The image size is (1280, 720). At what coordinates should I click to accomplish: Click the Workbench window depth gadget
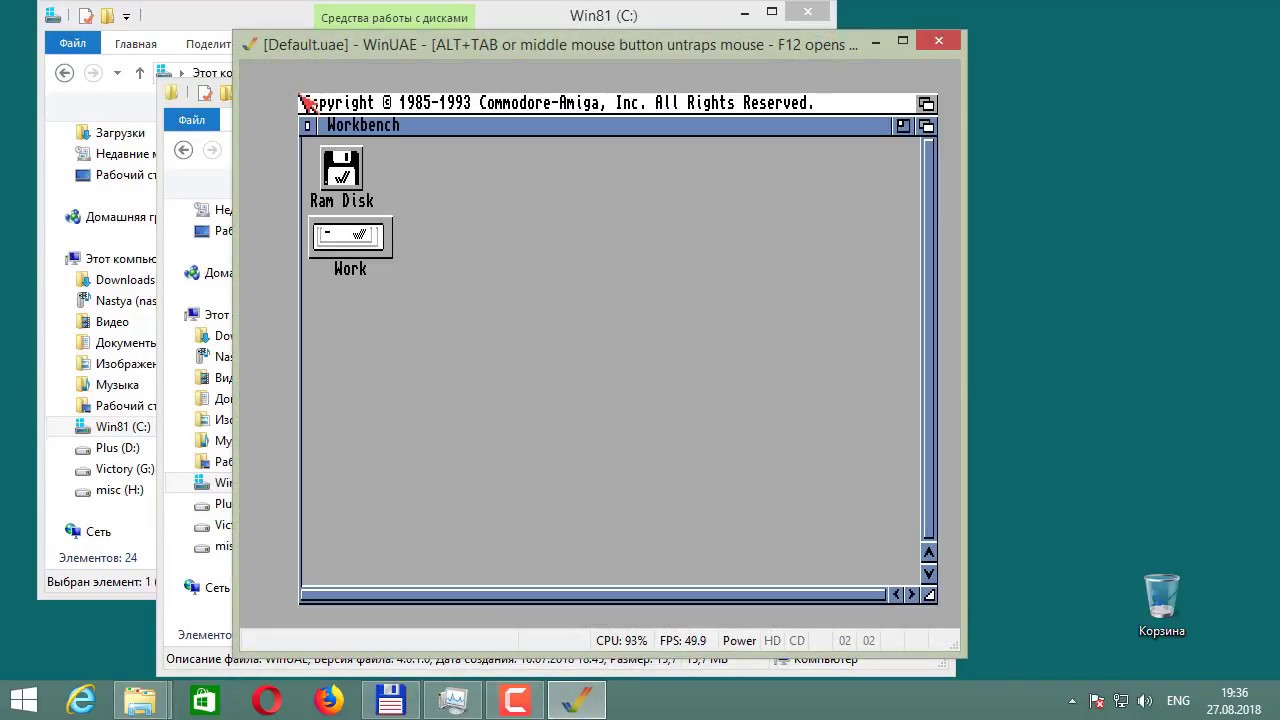(926, 126)
